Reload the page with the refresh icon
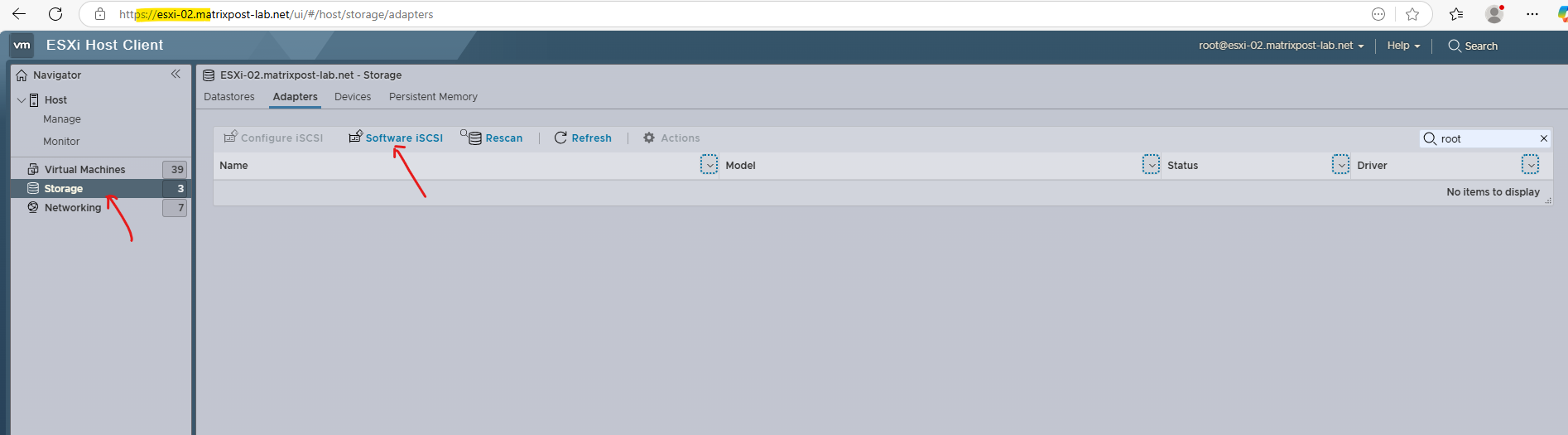This screenshot has width=1568, height=435. (x=55, y=14)
